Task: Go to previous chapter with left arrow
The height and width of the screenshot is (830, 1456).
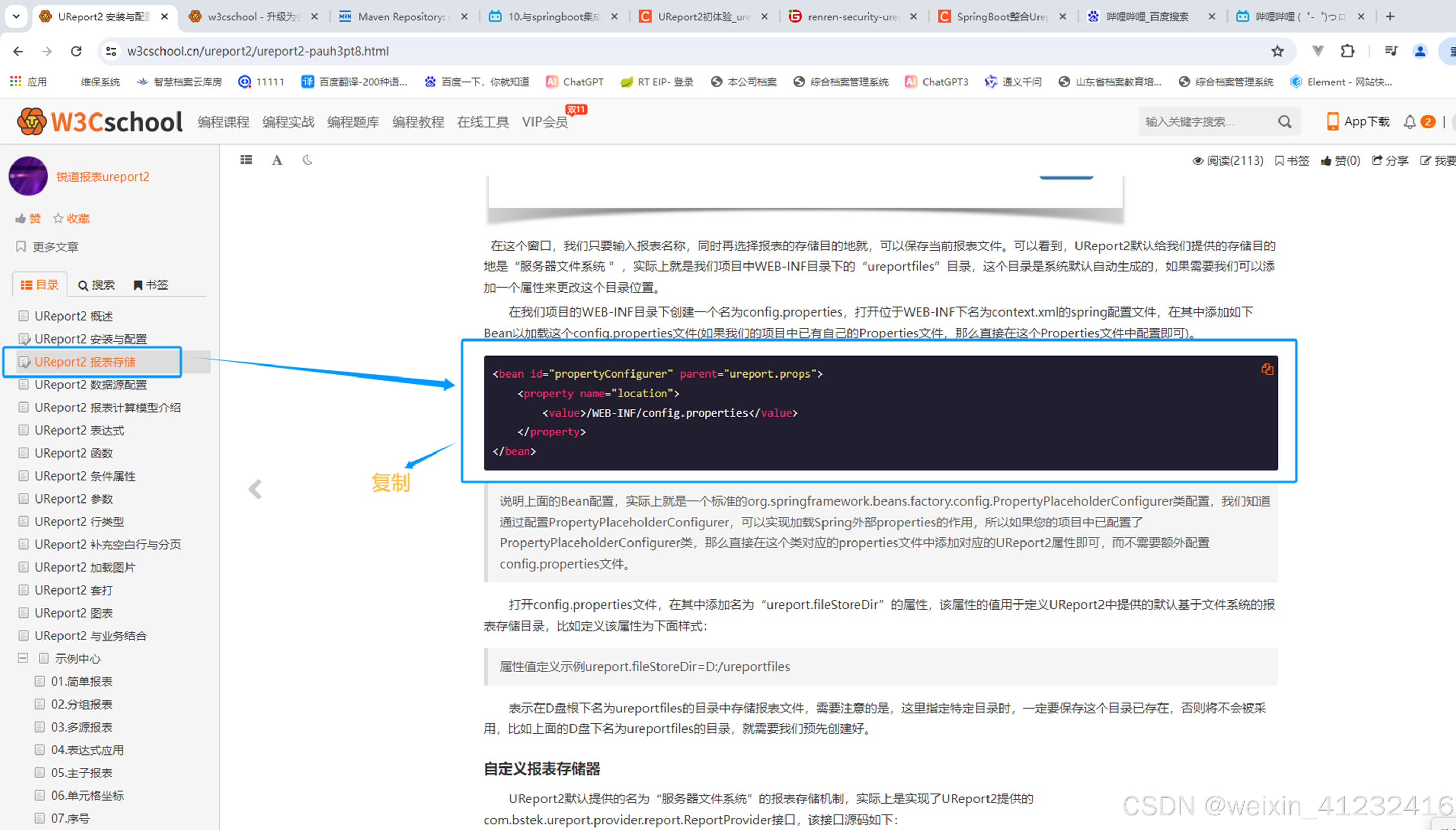Action: click(255, 489)
